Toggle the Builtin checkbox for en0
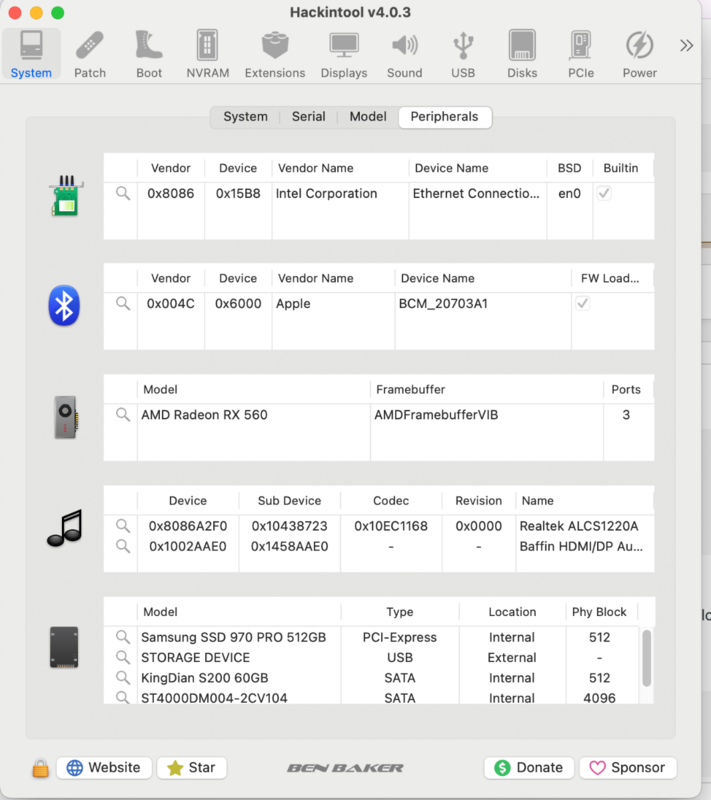 point(604,193)
